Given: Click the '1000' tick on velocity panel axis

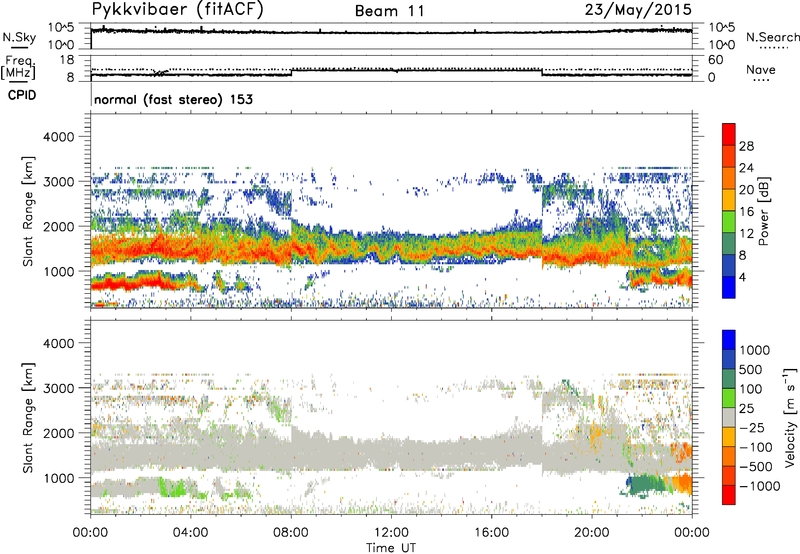Looking at the screenshot, I should click(x=58, y=478).
